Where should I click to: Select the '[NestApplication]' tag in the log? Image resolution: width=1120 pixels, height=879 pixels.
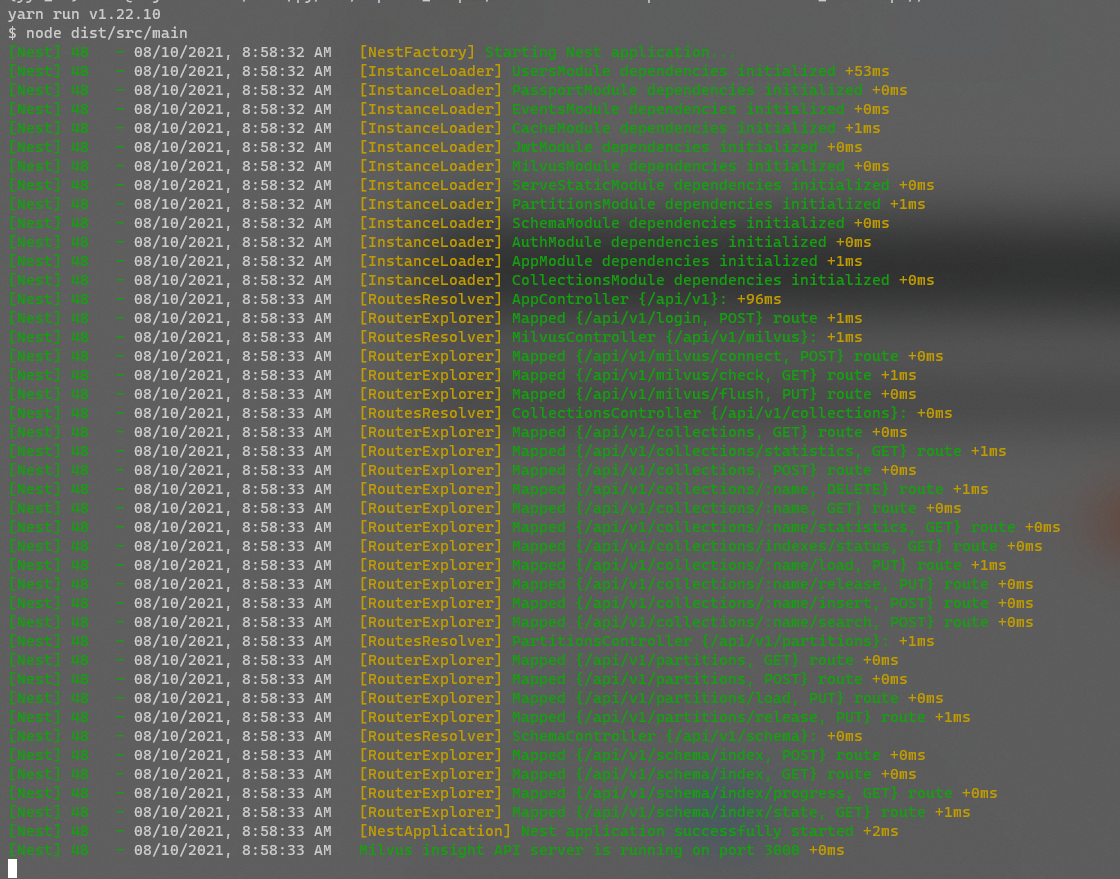coord(435,831)
